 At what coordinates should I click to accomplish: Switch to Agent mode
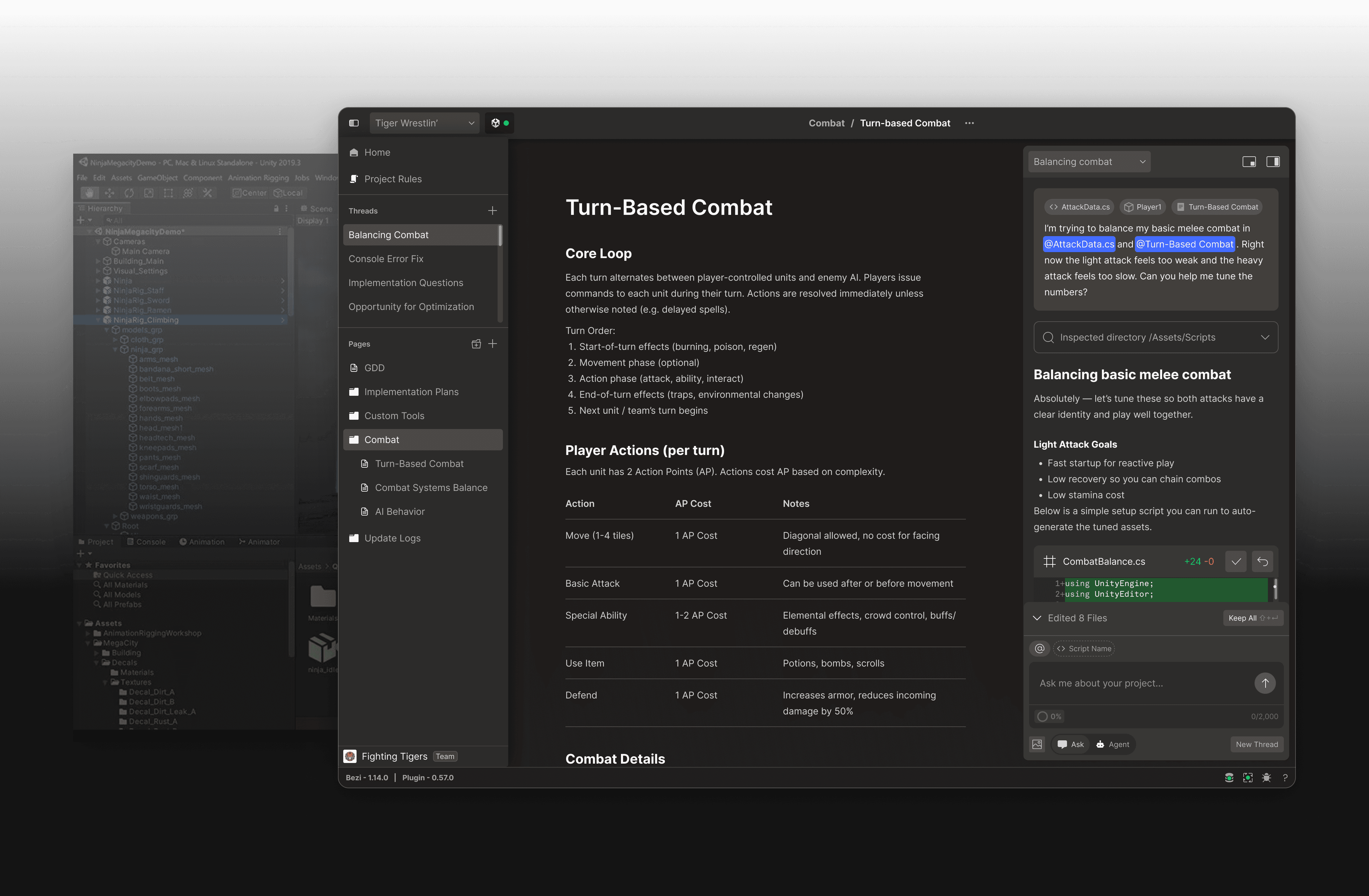coord(1113,744)
